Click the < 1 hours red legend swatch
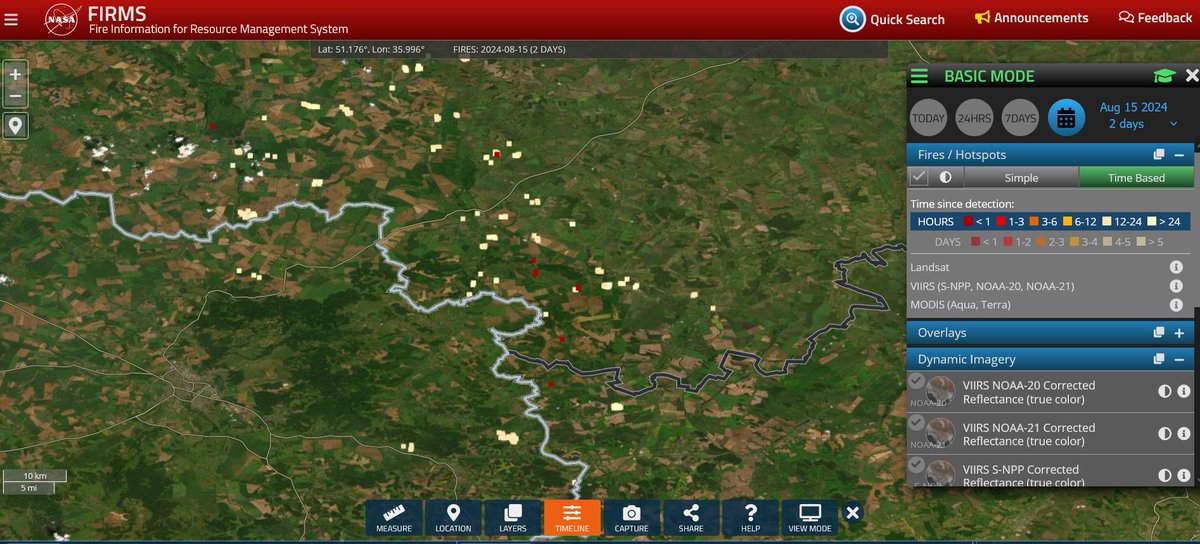The height and width of the screenshot is (544, 1200). pyautogui.click(x=970, y=221)
